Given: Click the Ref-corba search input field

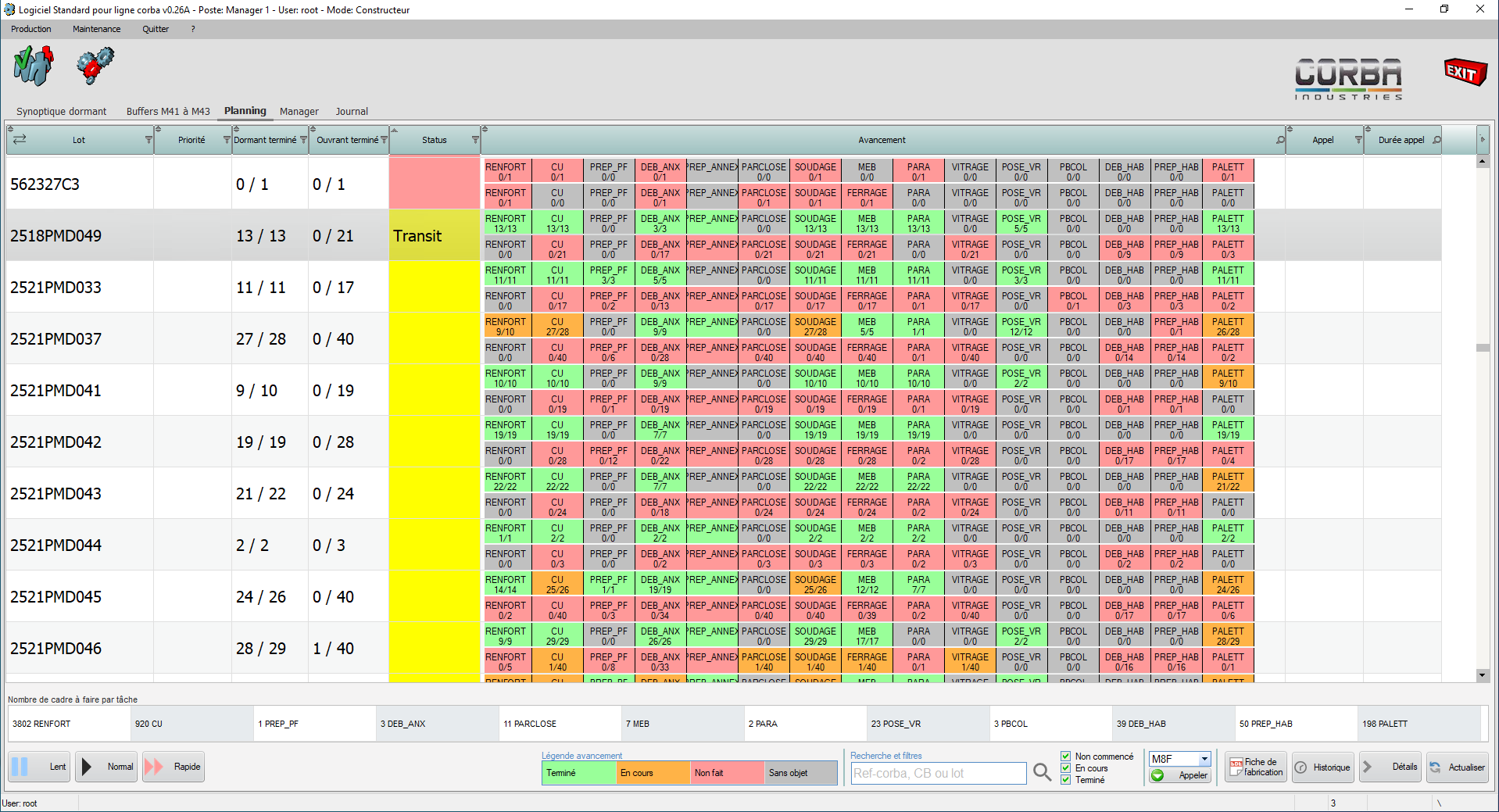Looking at the screenshot, I should [x=938, y=773].
